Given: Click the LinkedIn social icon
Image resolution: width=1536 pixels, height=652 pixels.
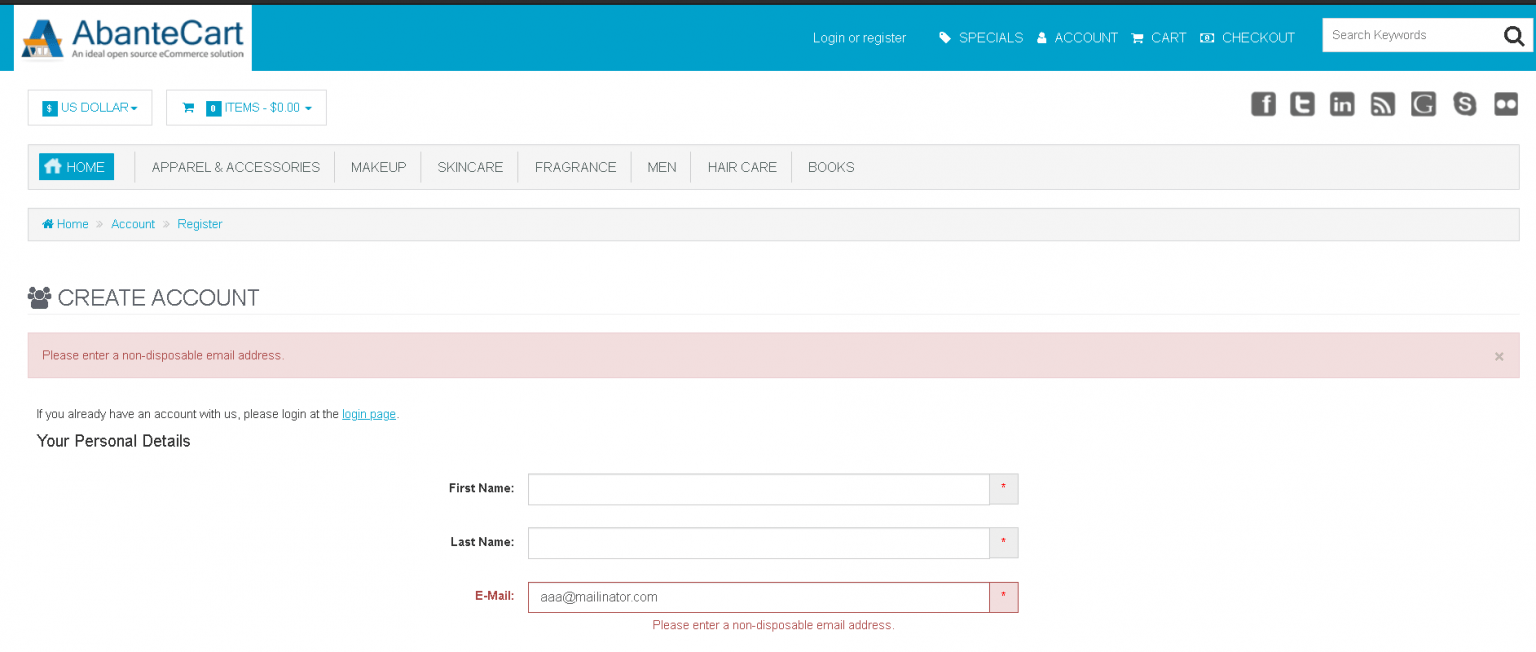Looking at the screenshot, I should [1342, 104].
